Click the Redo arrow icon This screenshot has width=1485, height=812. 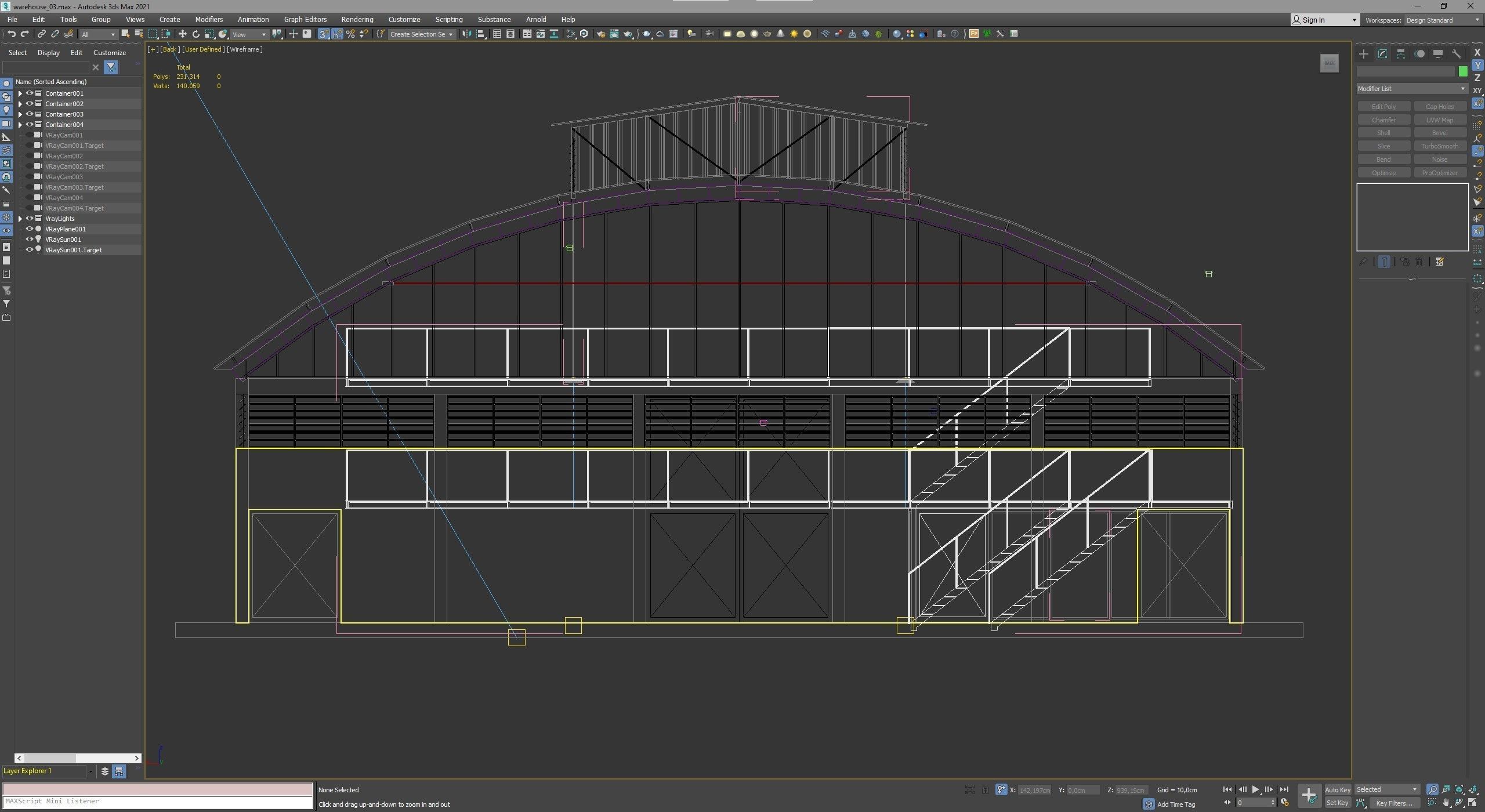pyautogui.click(x=24, y=34)
